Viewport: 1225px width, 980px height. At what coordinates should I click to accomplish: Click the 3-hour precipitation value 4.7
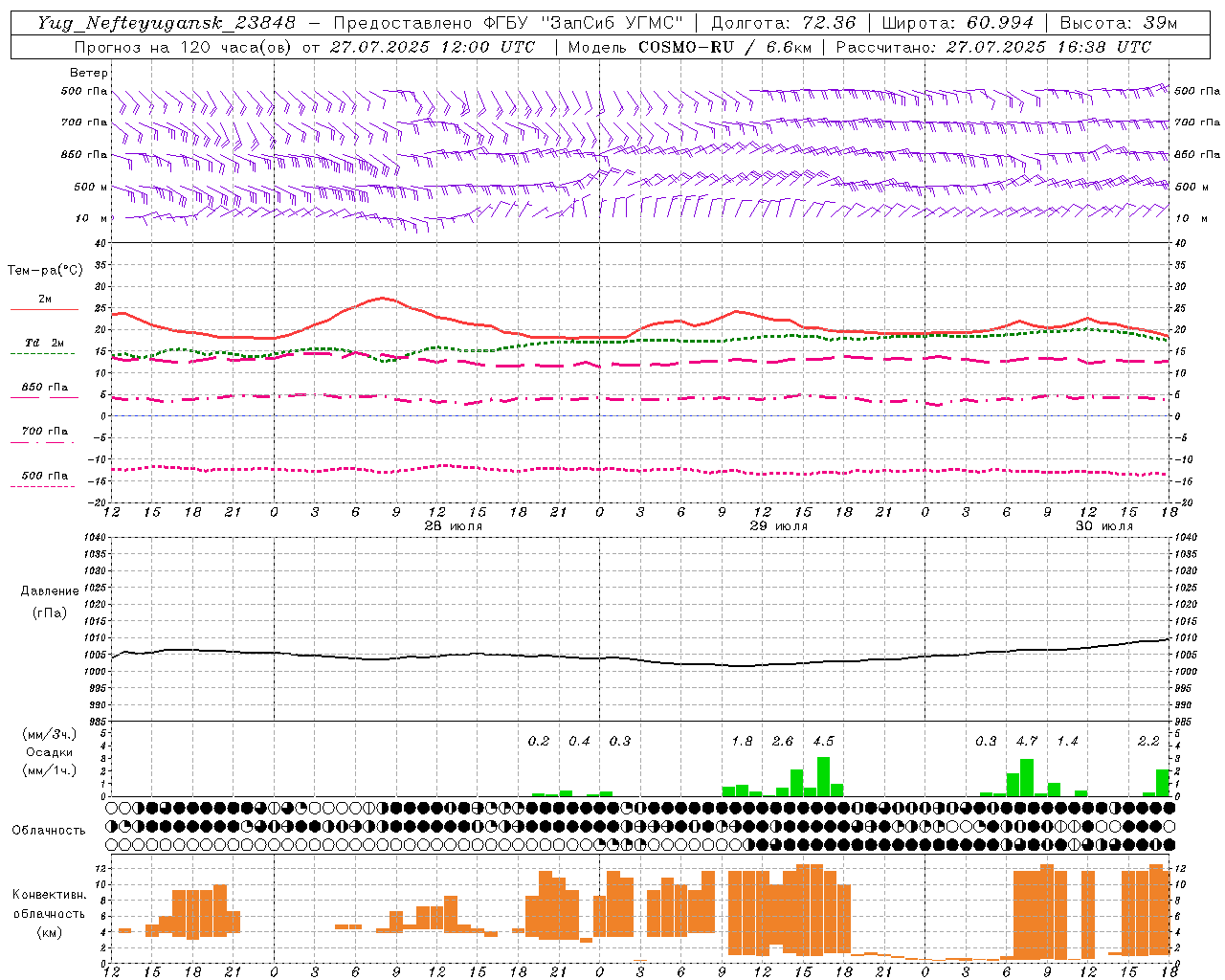click(1027, 741)
